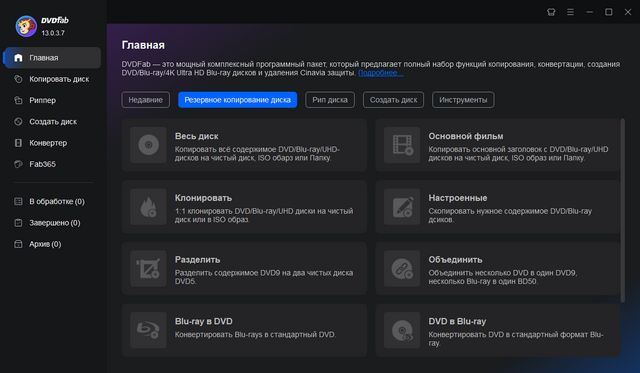Minimize the DVDFab window

coord(589,12)
